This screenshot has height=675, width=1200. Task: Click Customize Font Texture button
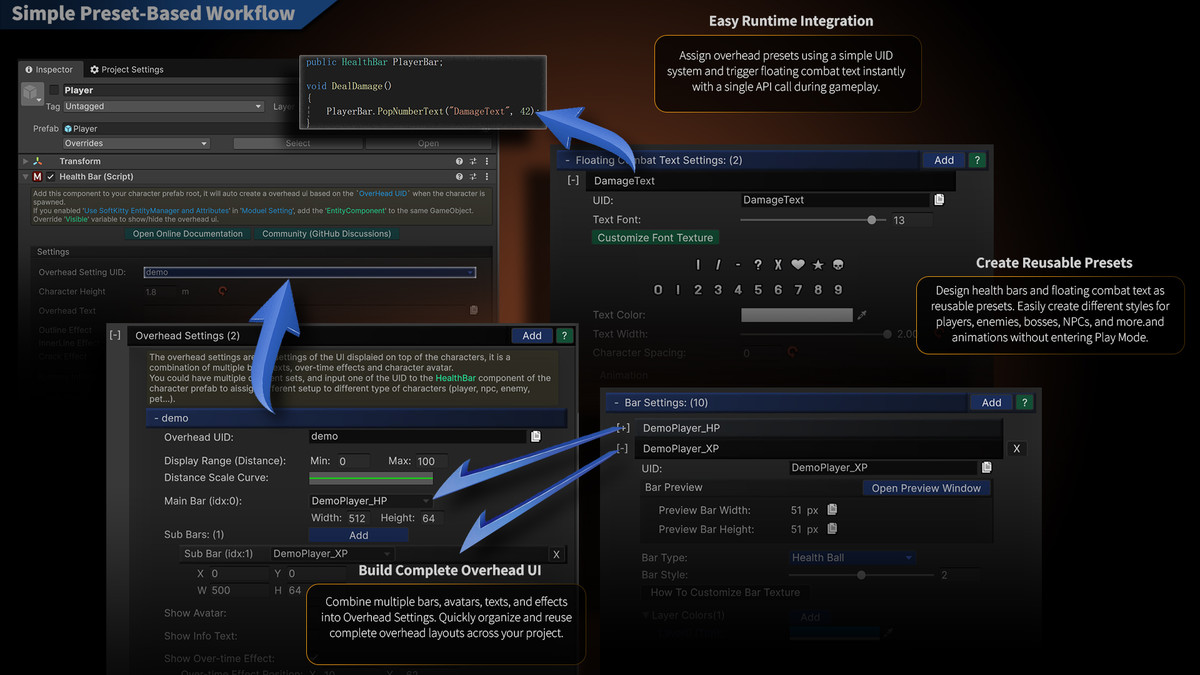coord(655,238)
